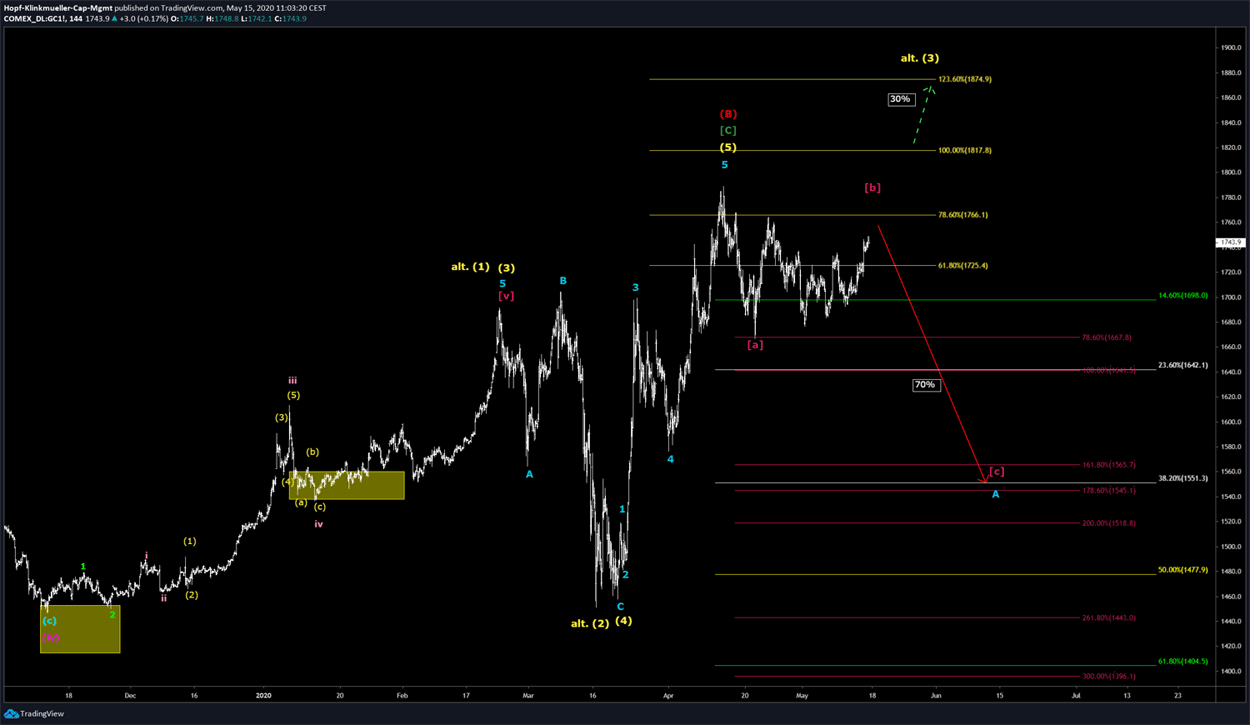Select the 30% probability label box
1250x725 pixels.
click(x=899, y=99)
